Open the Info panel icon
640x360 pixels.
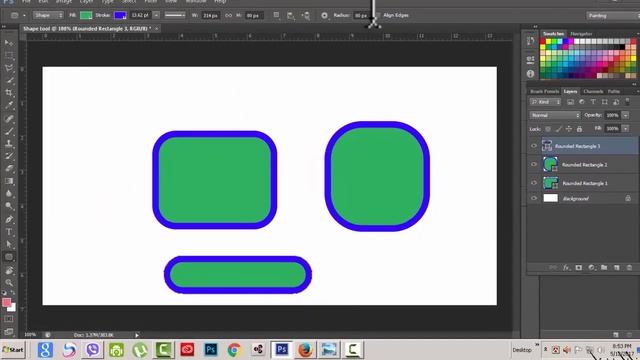(530, 73)
